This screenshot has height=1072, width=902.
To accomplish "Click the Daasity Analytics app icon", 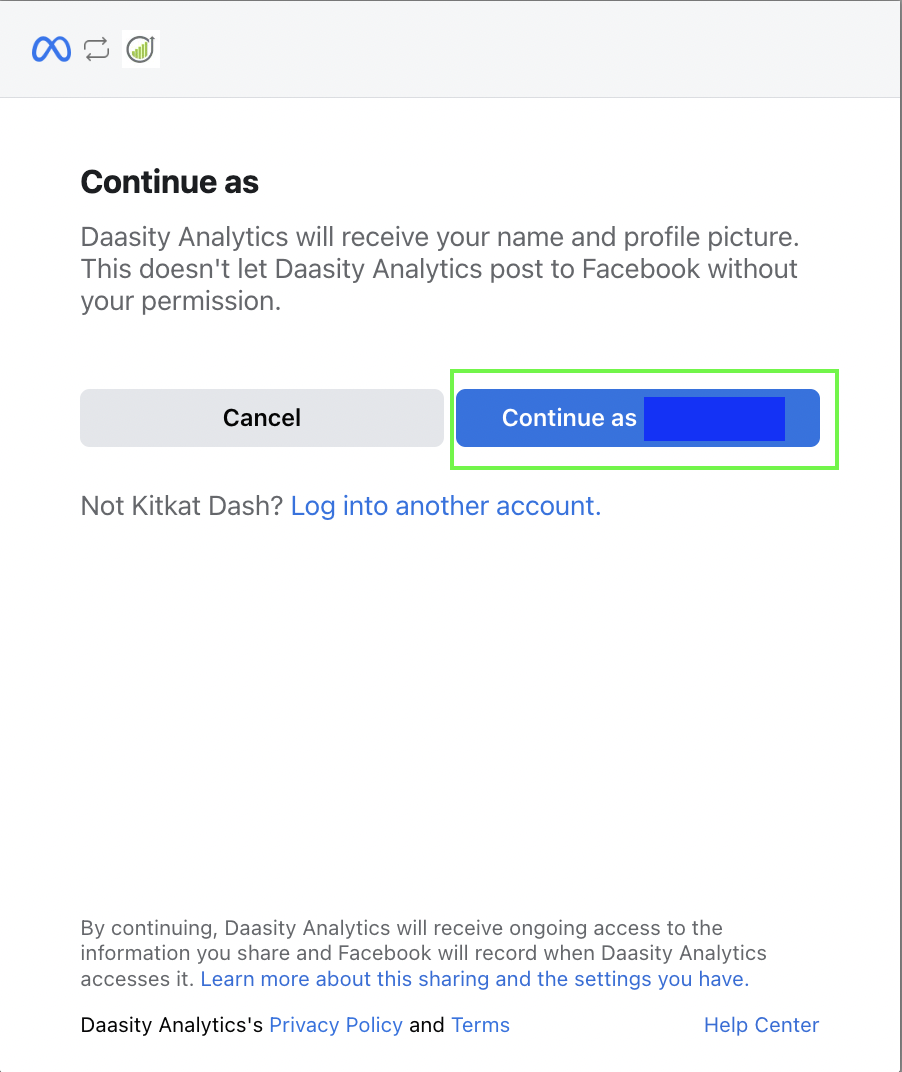I will click(140, 49).
